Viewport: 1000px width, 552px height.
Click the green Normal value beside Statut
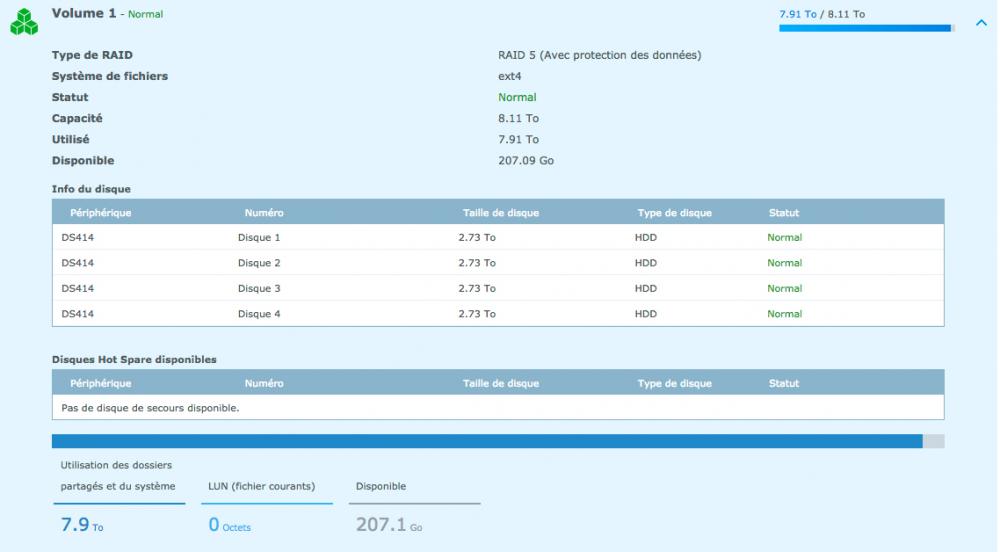point(517,98)
